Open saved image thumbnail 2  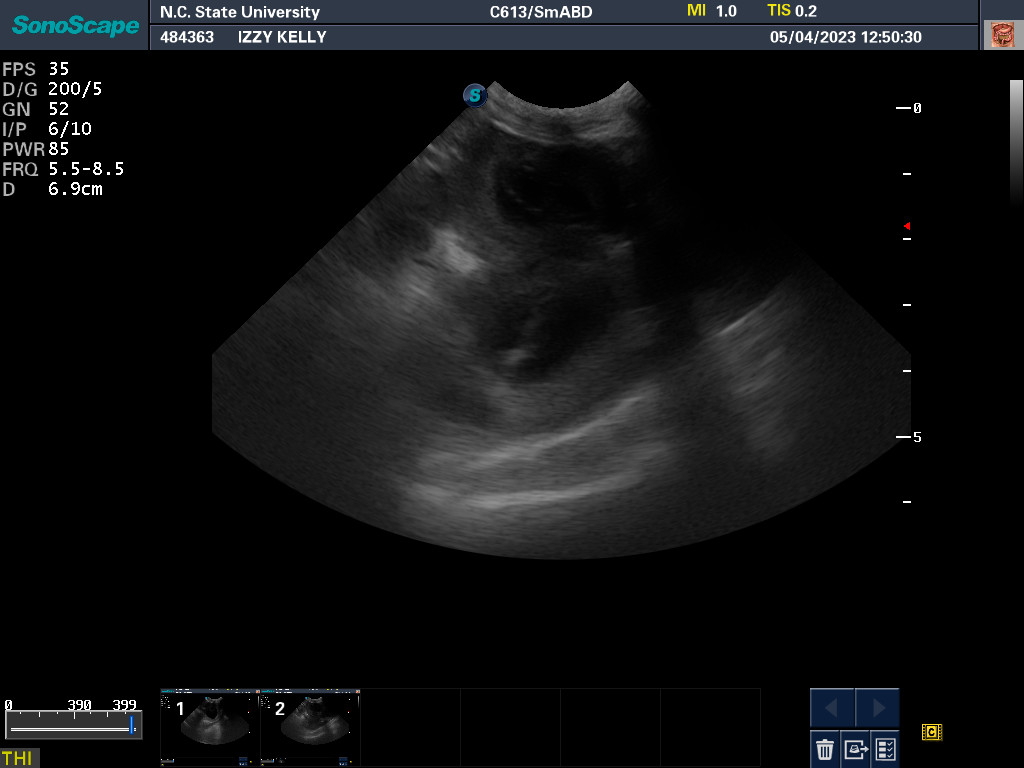[310, 727]
